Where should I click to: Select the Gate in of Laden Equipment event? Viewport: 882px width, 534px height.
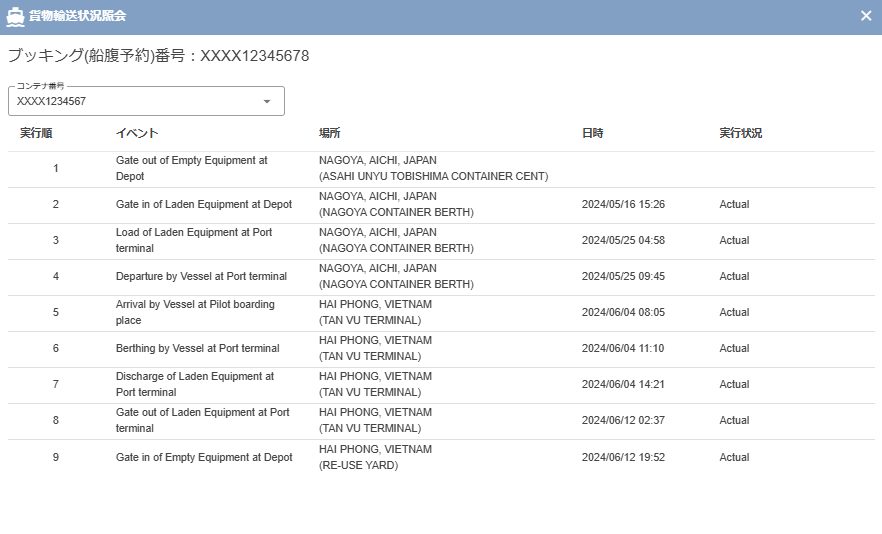click(204, 204)
